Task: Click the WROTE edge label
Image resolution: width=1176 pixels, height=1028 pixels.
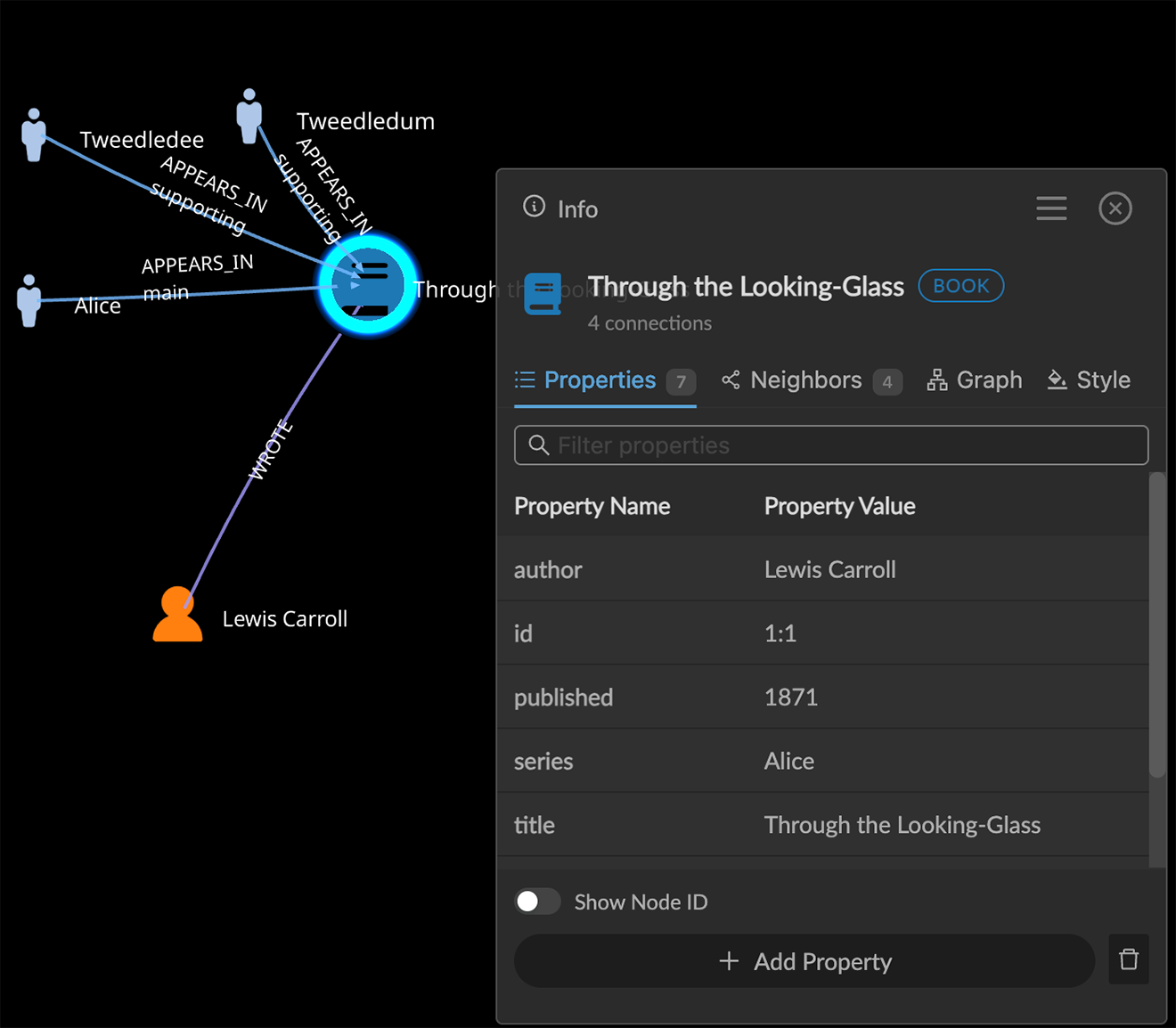Action: click(x=270, y=451)
